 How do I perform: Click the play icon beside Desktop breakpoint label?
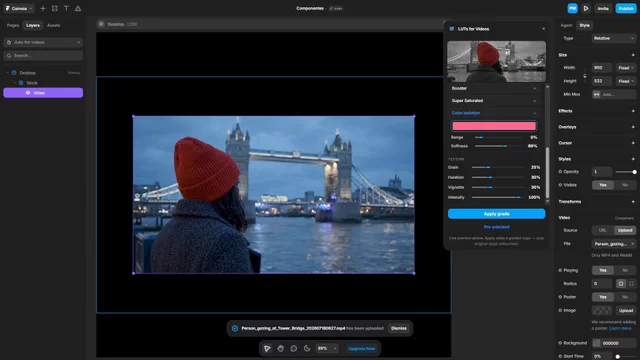coord(101,24)
